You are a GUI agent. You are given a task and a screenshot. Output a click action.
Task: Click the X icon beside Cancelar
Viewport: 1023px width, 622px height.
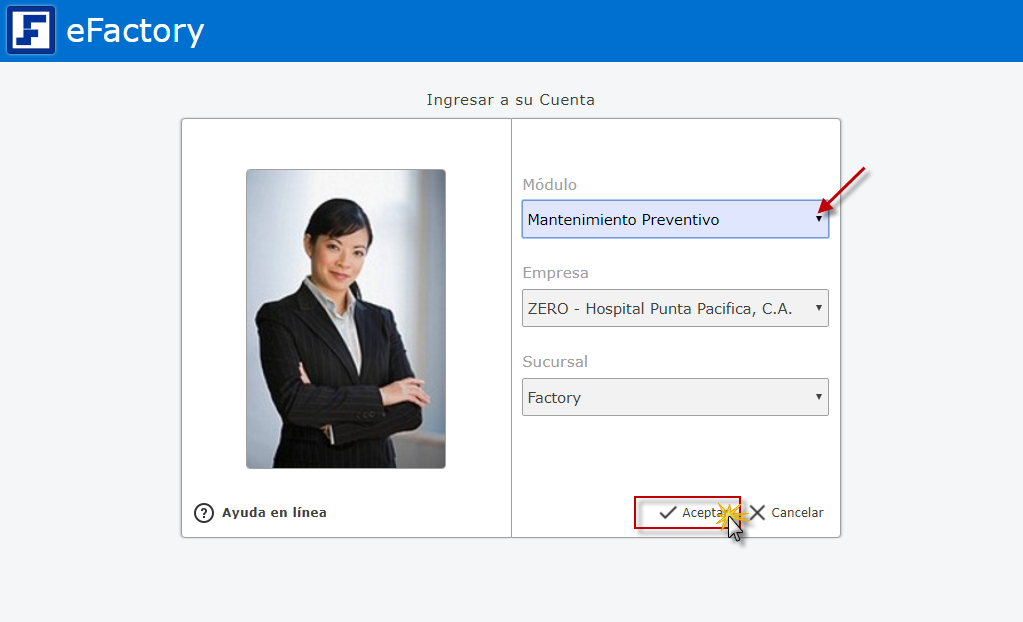coord(758,513)
